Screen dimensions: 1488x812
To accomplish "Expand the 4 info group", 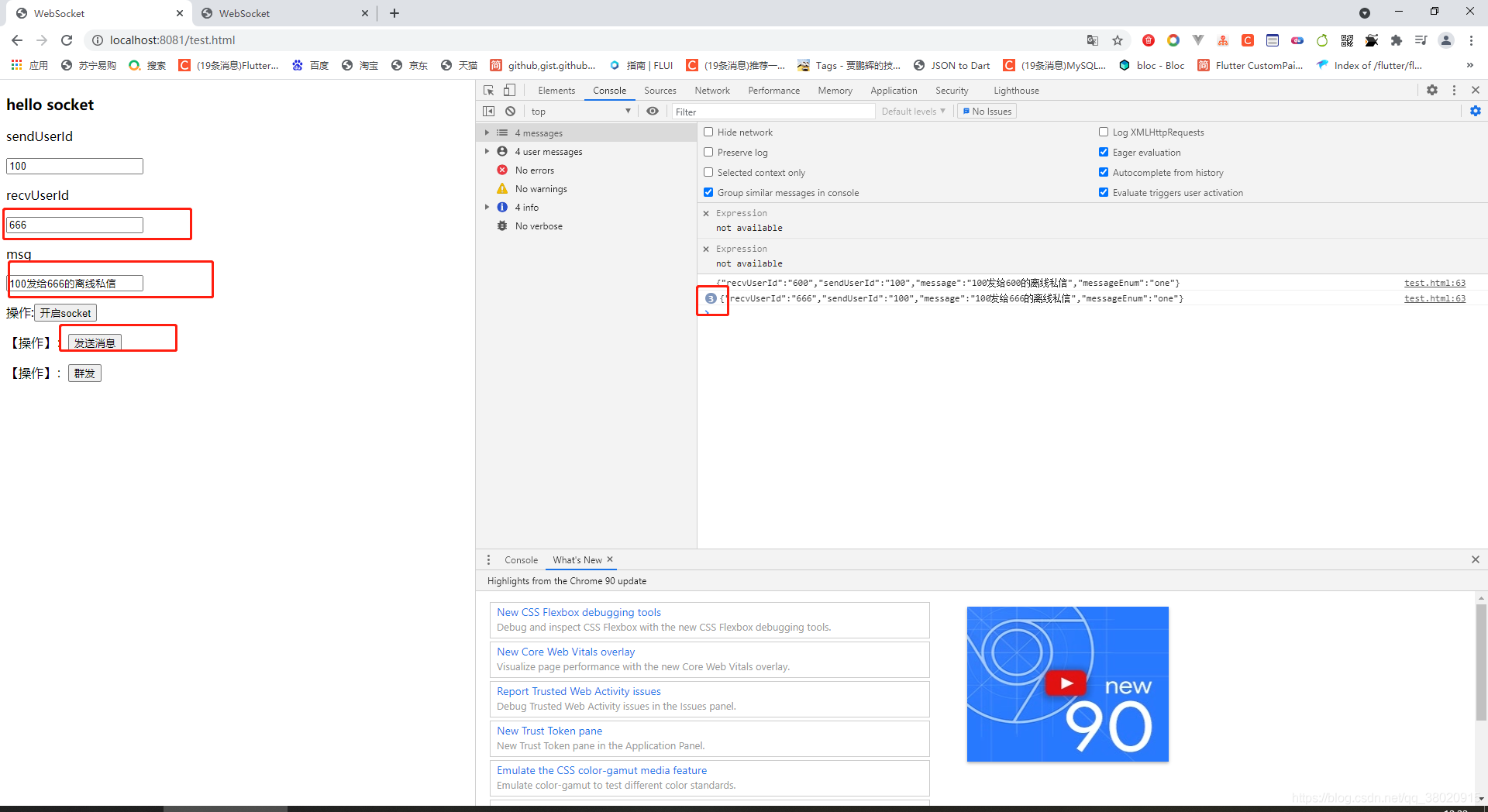I will [x=487, y=208].
